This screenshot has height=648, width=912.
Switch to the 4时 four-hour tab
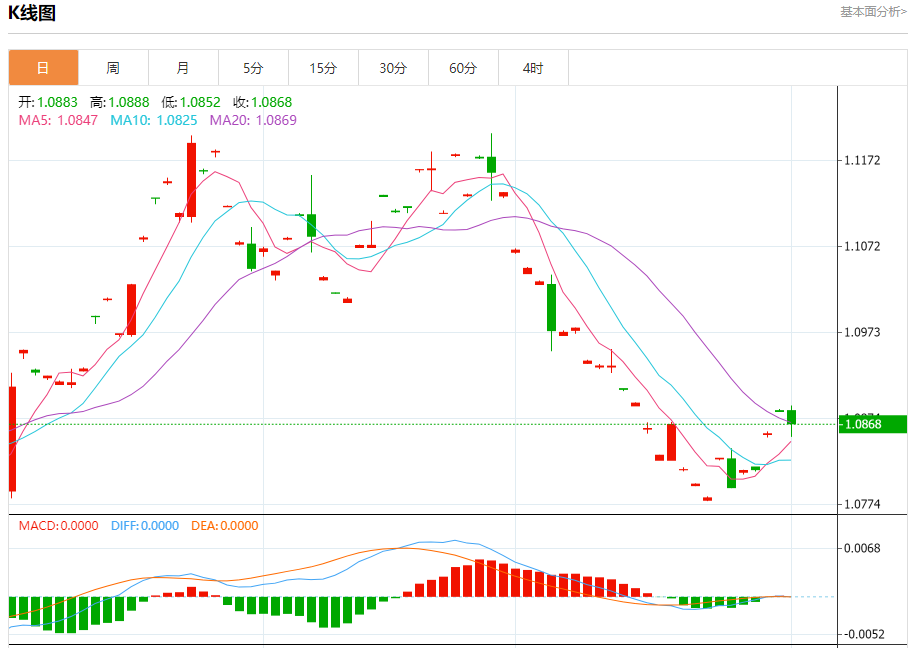[533, 68]
